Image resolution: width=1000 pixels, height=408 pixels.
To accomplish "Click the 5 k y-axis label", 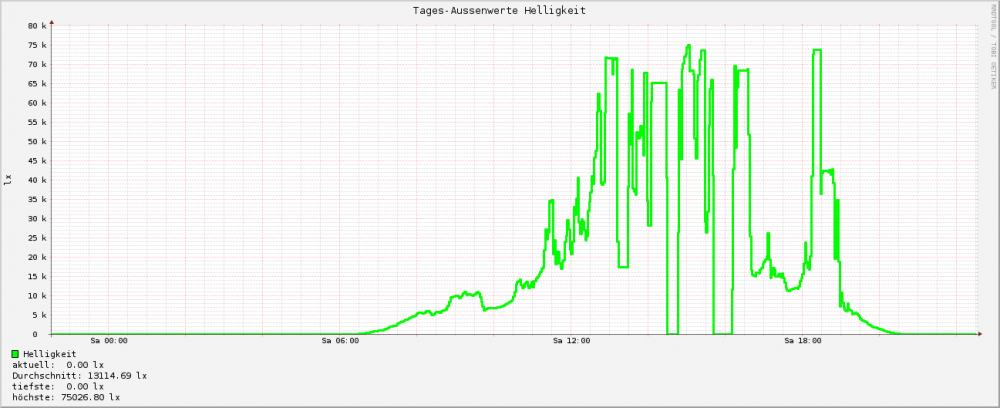I will click(x=39, y=315).
